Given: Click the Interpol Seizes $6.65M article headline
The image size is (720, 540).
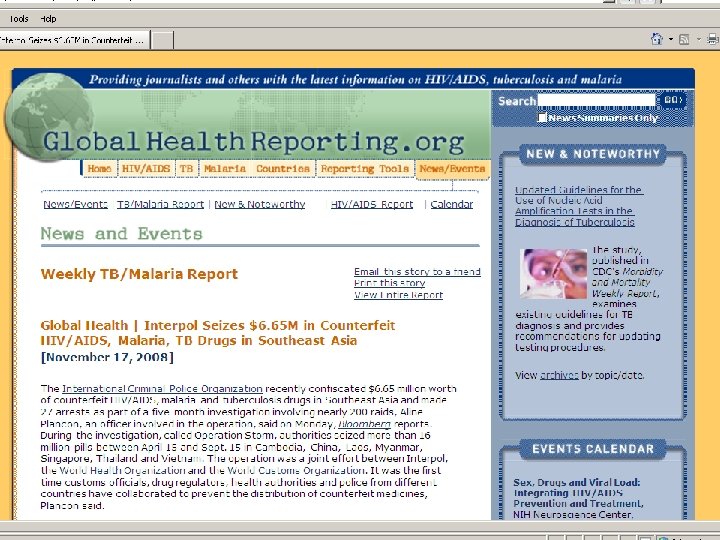Looking at the screenshot, I should click(x=218, y=333).
